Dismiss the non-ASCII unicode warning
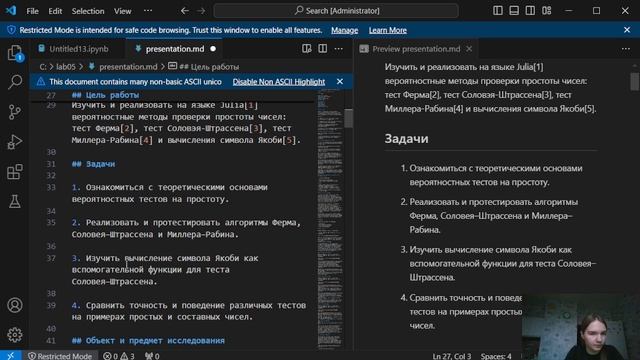The image size is (640, 360). [x=340, y=82]
